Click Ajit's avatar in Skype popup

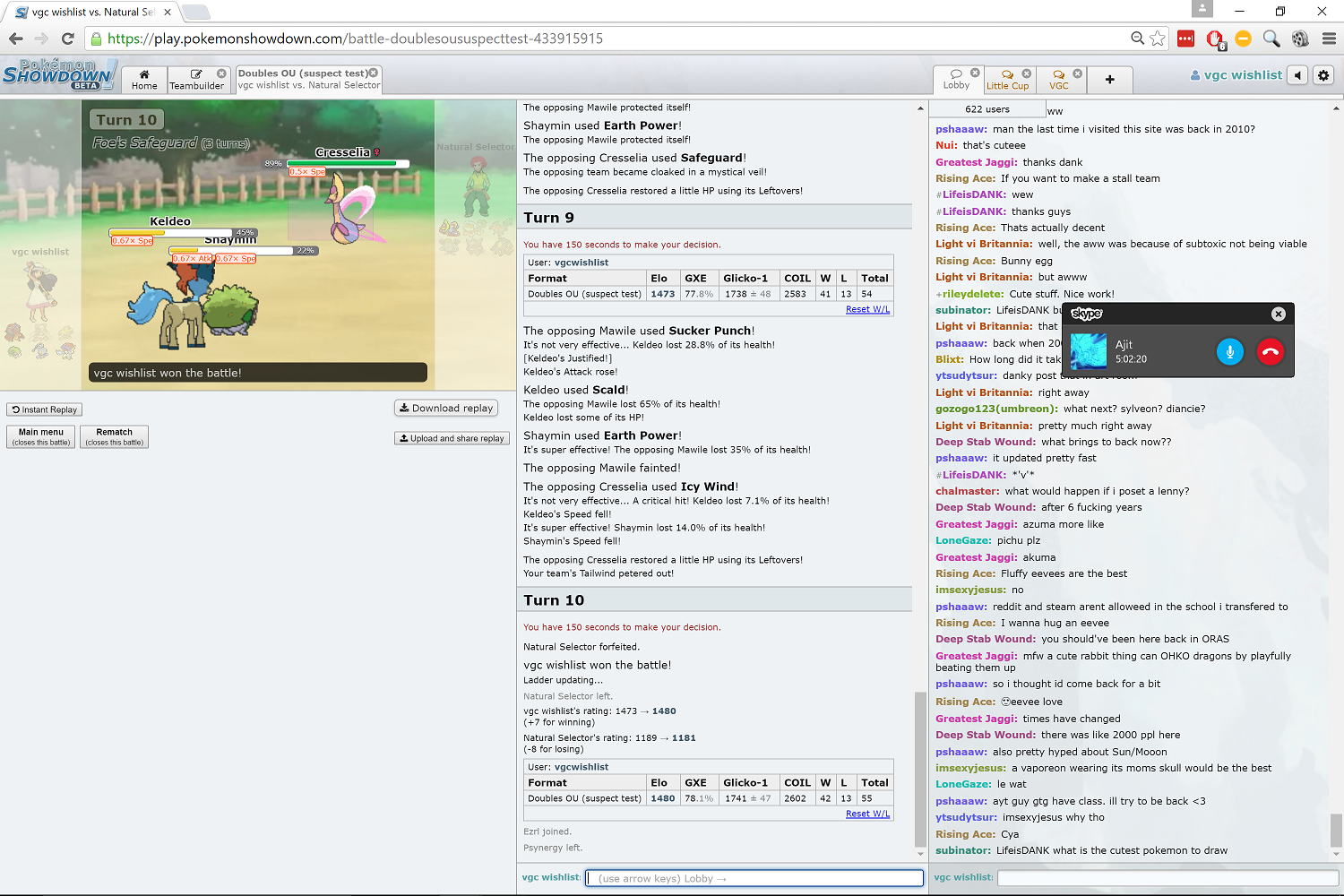[x=1089, y=351]
